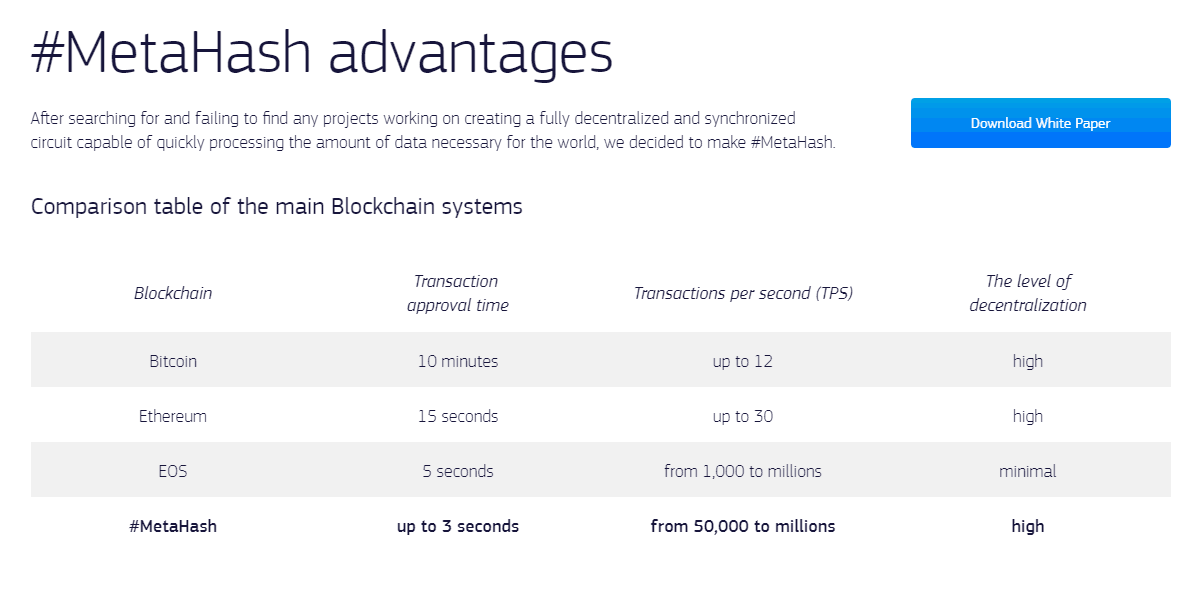Click the up to 3 seconds cell
1199x593 pixels.
(457, 526)
